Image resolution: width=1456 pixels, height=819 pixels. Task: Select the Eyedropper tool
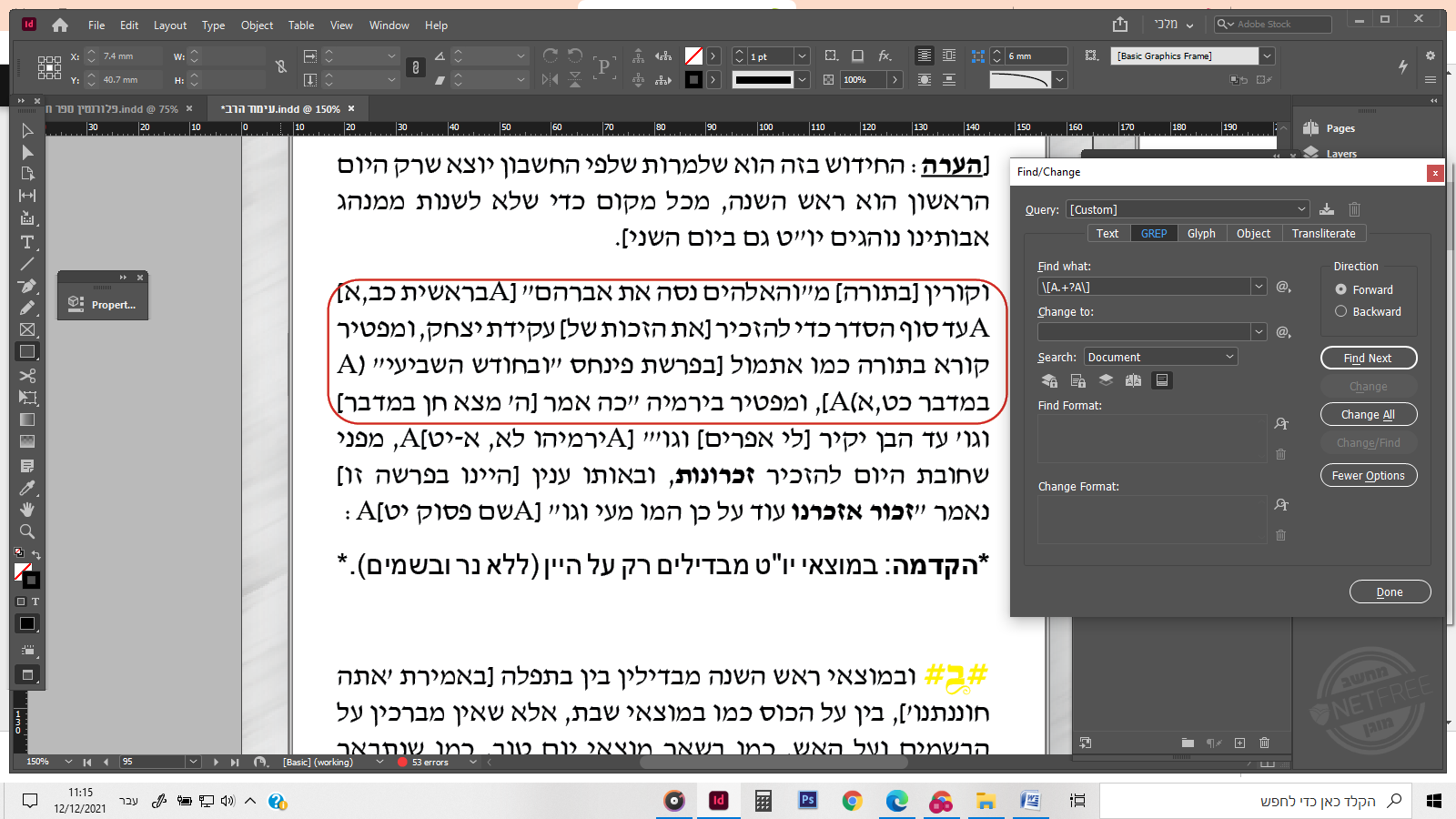click(x=27, y=489)
